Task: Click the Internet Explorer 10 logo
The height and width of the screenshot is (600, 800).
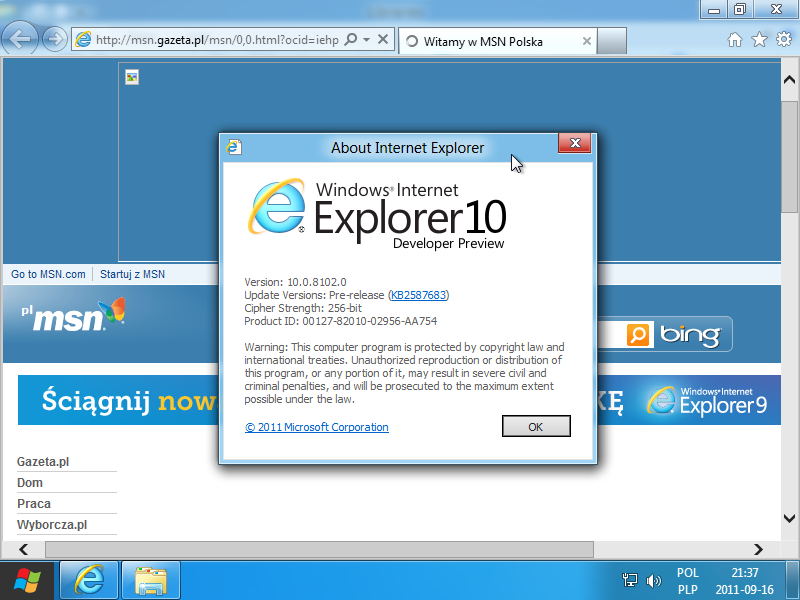Action: [x=377, y=214]
